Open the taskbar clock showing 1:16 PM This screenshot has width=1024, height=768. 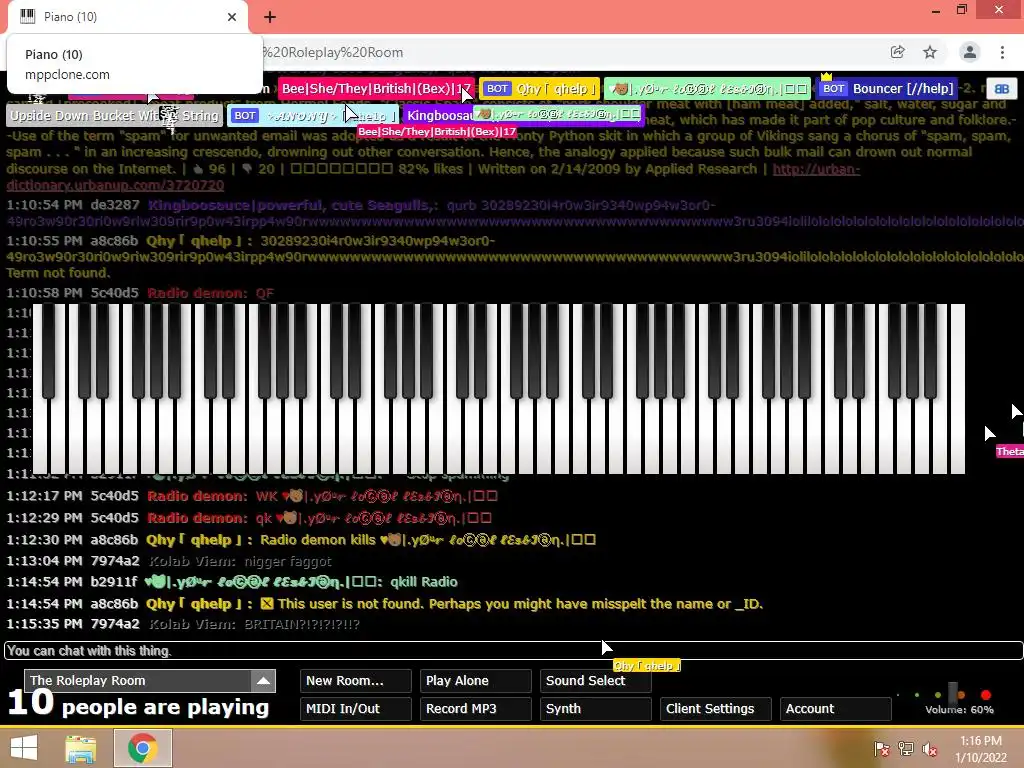(980, 749)
